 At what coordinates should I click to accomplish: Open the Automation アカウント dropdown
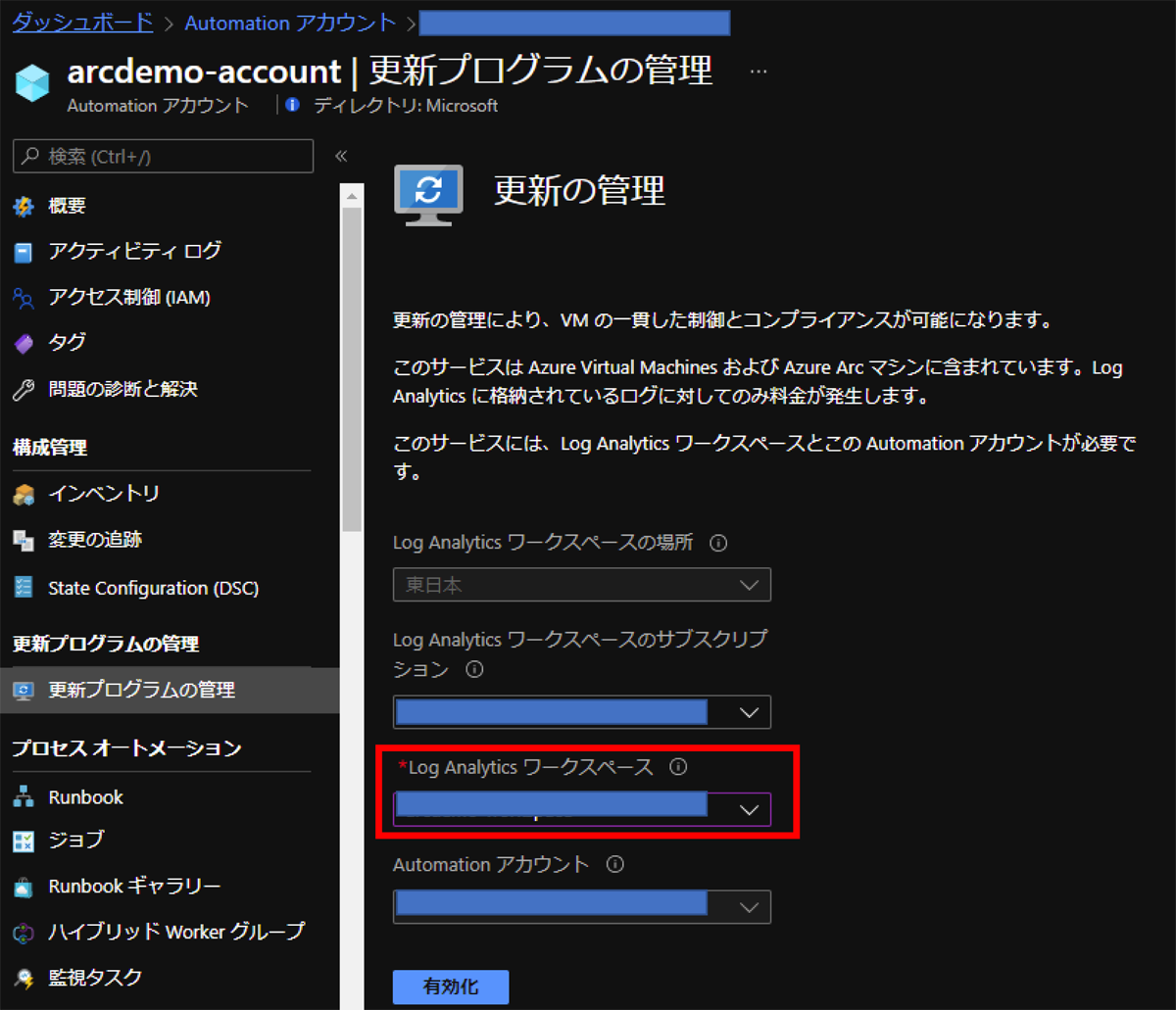582,906
